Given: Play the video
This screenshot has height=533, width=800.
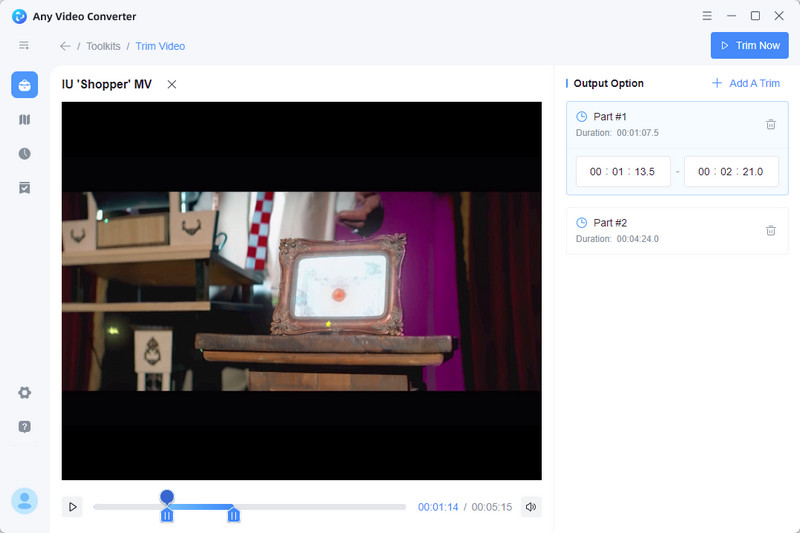Looking at the screenshot, I should (72, 507).
